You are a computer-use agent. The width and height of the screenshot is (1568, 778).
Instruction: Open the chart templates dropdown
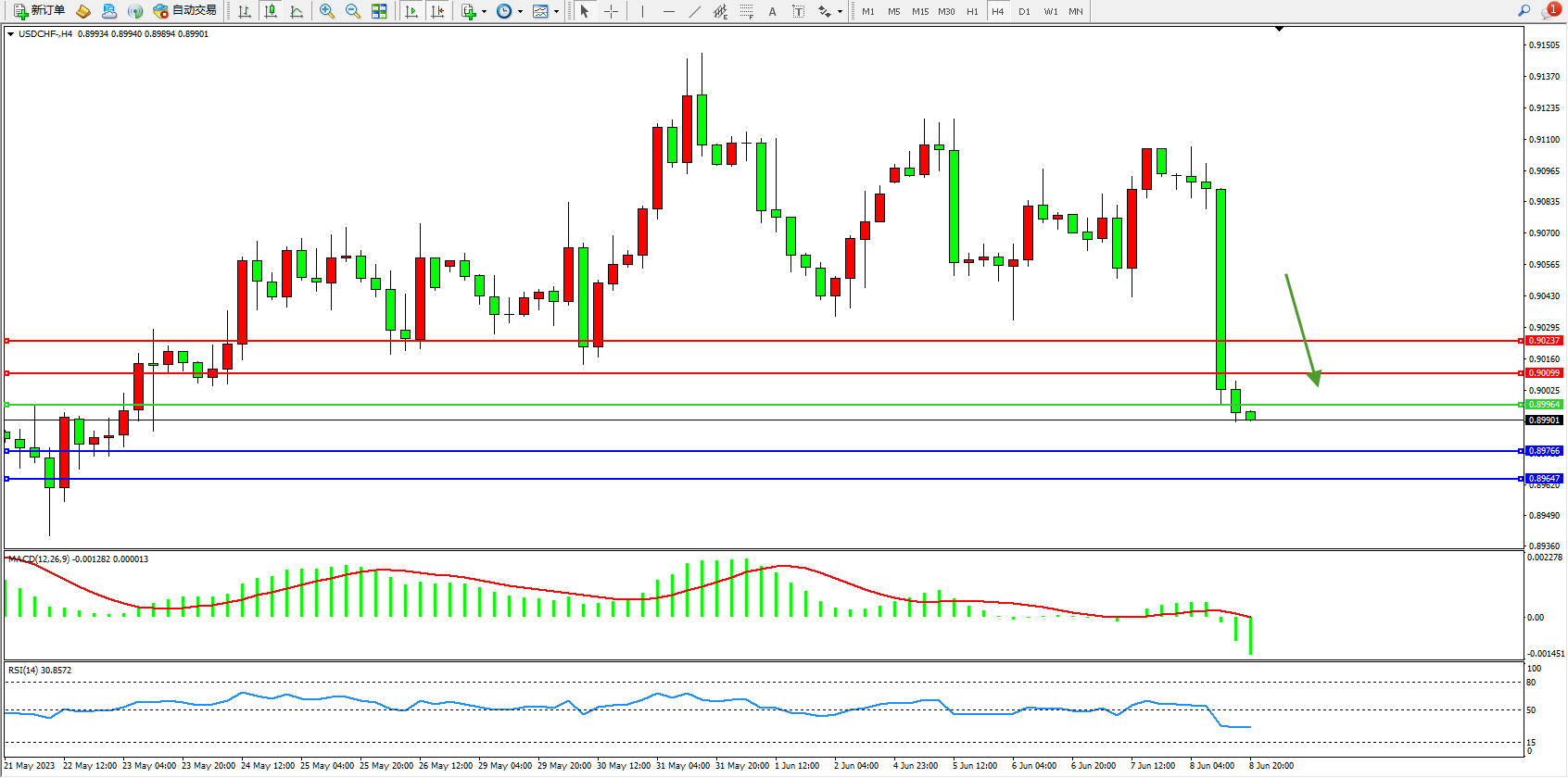tap(556, 12)
